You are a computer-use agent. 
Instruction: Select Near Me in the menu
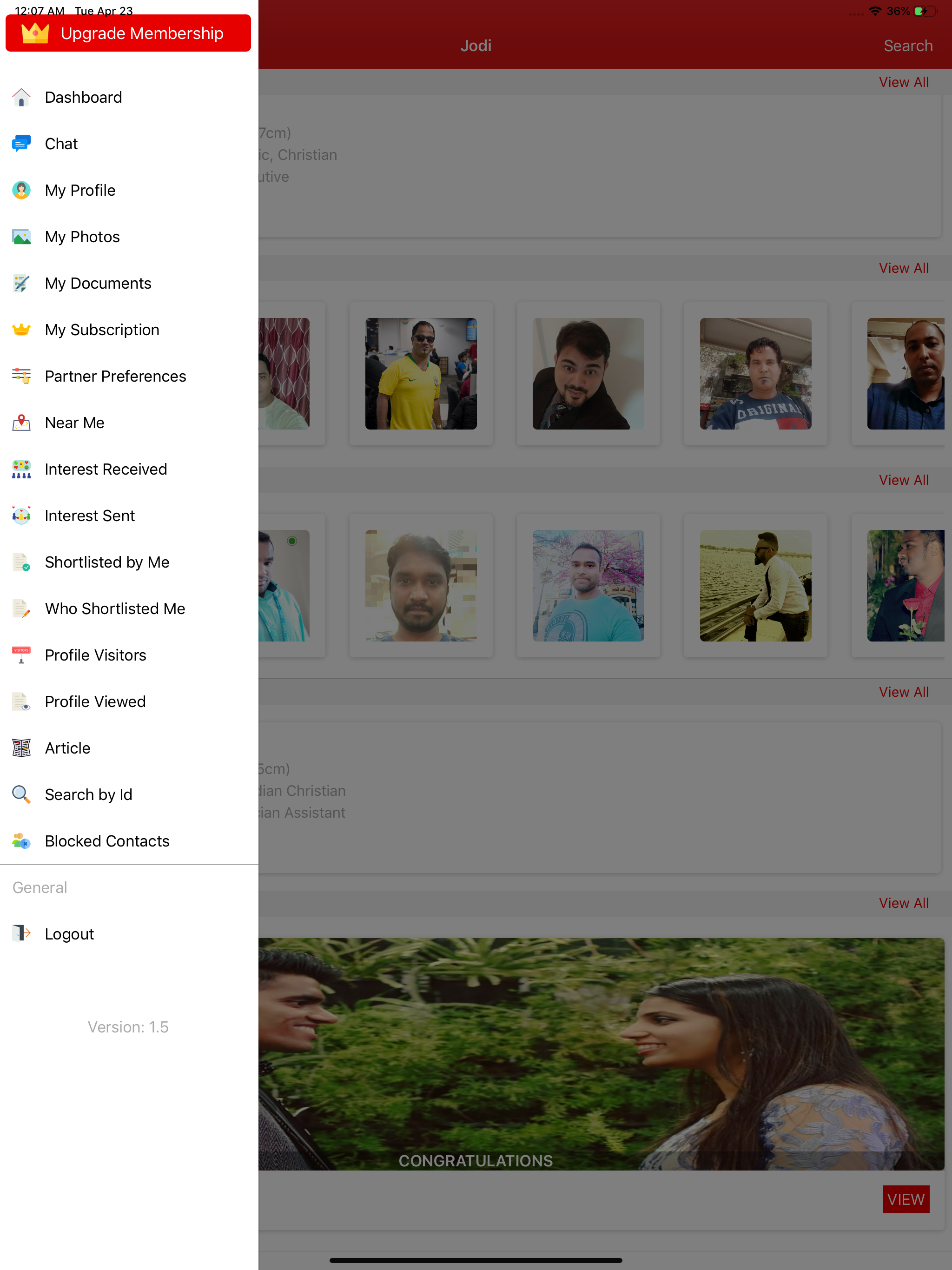pyautogui.click(x=129, y=423)
